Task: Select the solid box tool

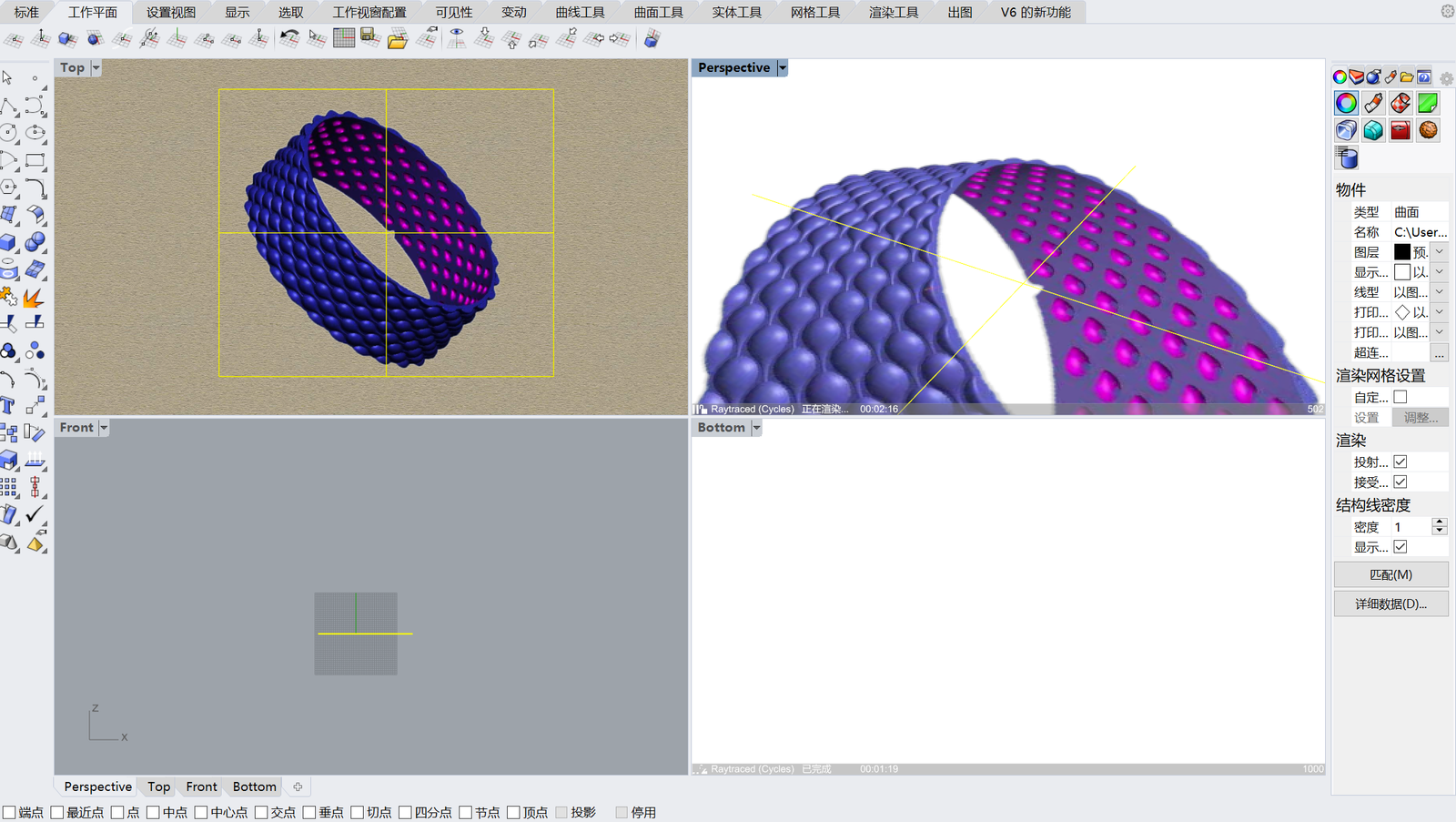Action: pos(9,242)
